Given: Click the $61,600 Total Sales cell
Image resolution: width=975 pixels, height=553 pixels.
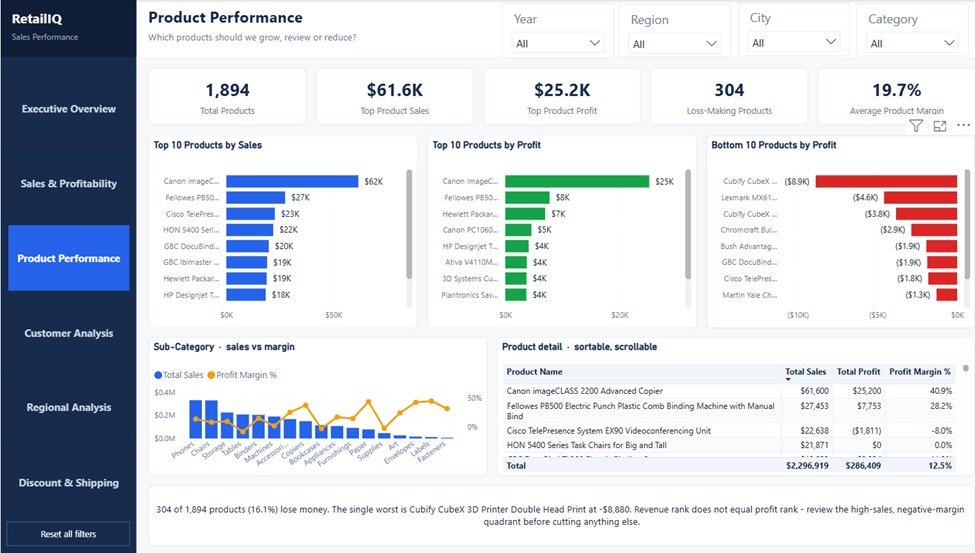Looking at the screenshot, I should pyautogui.click(x=815, y=391).
